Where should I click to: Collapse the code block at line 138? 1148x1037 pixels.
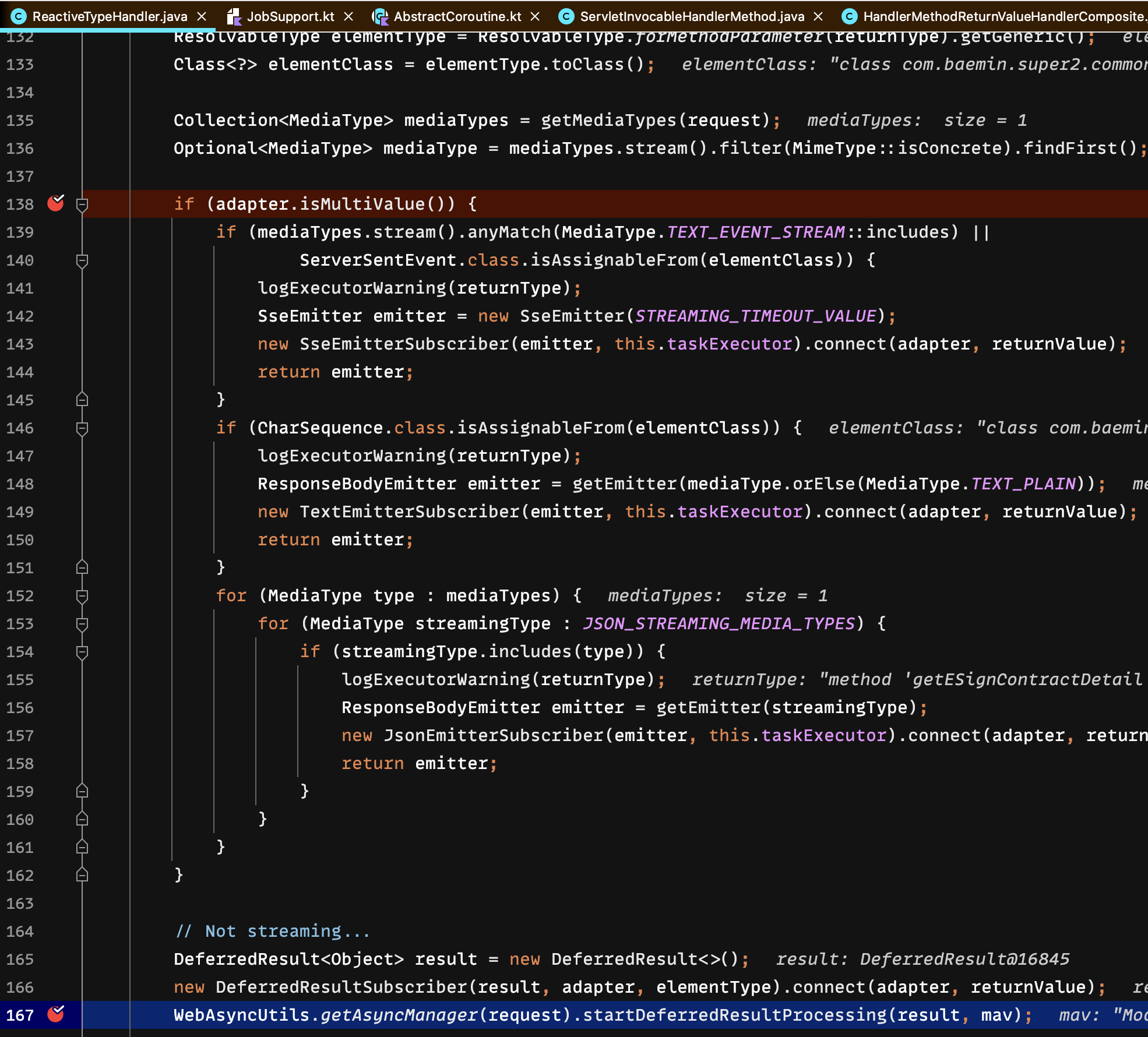(82, 204)
